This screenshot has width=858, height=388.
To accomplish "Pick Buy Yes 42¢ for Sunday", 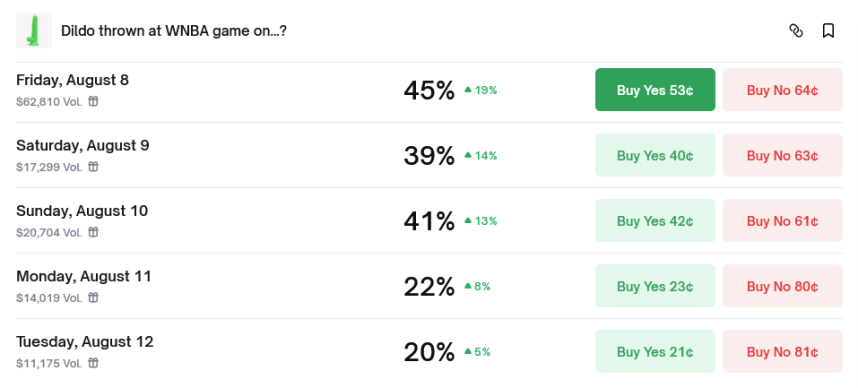I will pos(655,221).
